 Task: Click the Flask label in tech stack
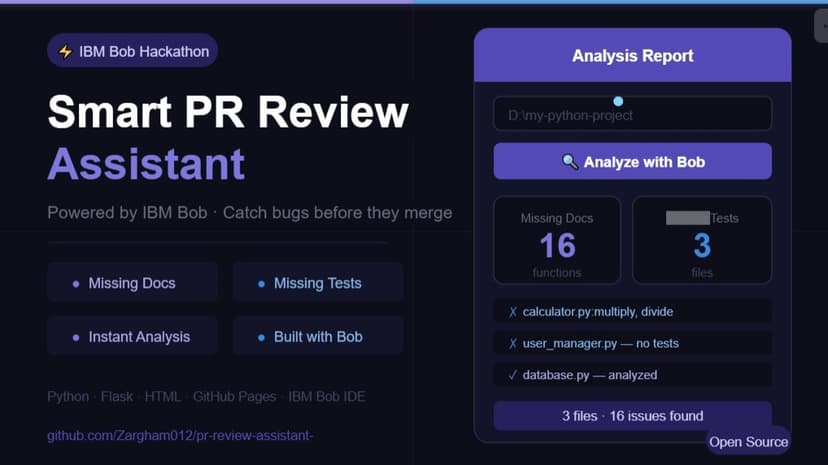117,396
